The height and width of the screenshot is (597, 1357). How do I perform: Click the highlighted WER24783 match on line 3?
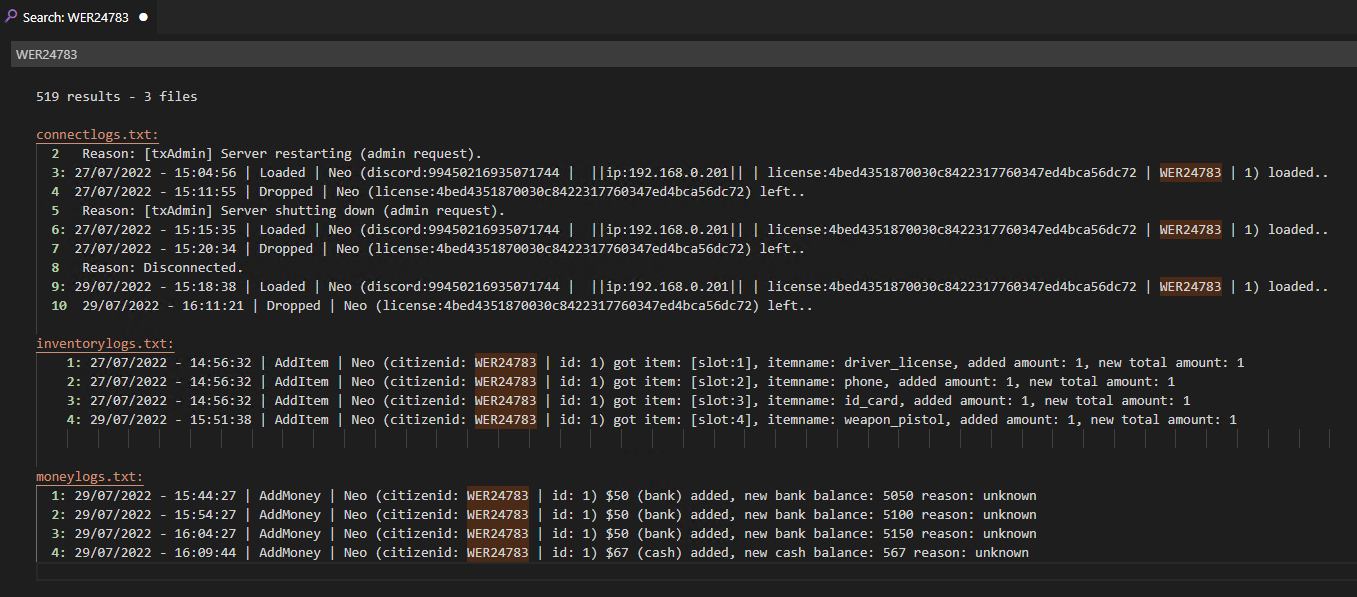pos(1190,172)
